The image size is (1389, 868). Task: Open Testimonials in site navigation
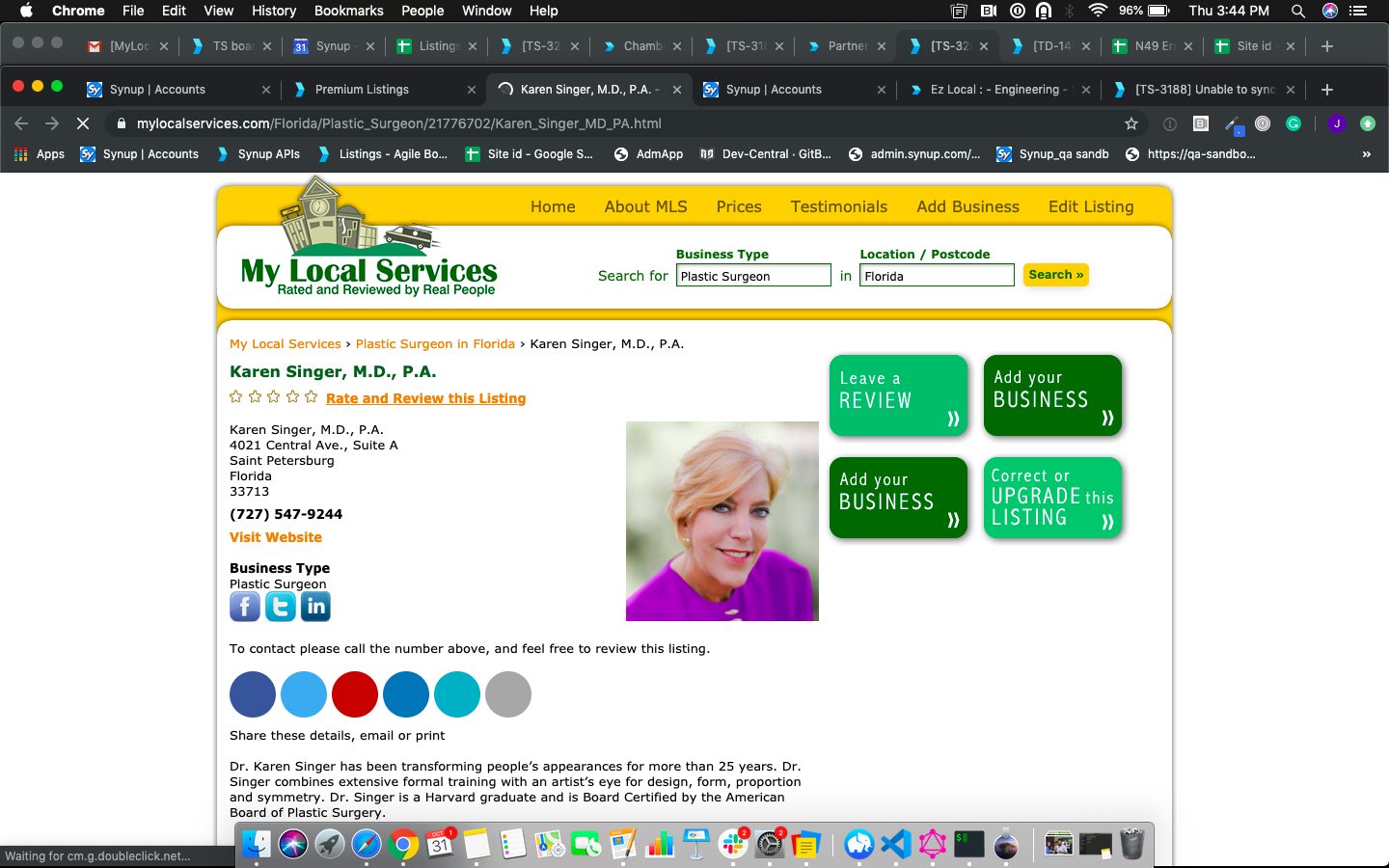(x=838, y=206)
